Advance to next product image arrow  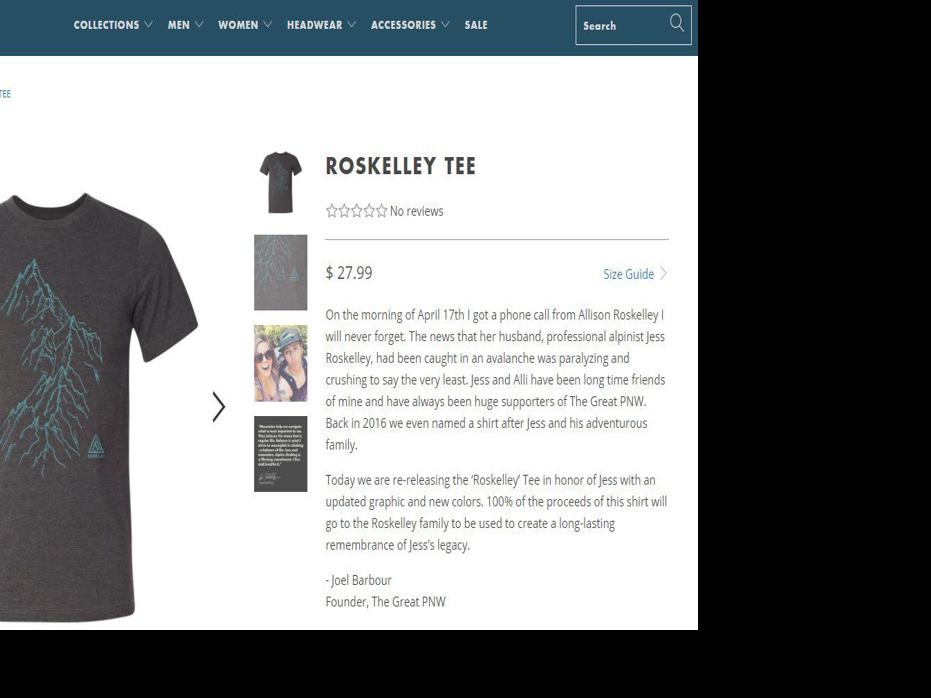pos(219,407)
